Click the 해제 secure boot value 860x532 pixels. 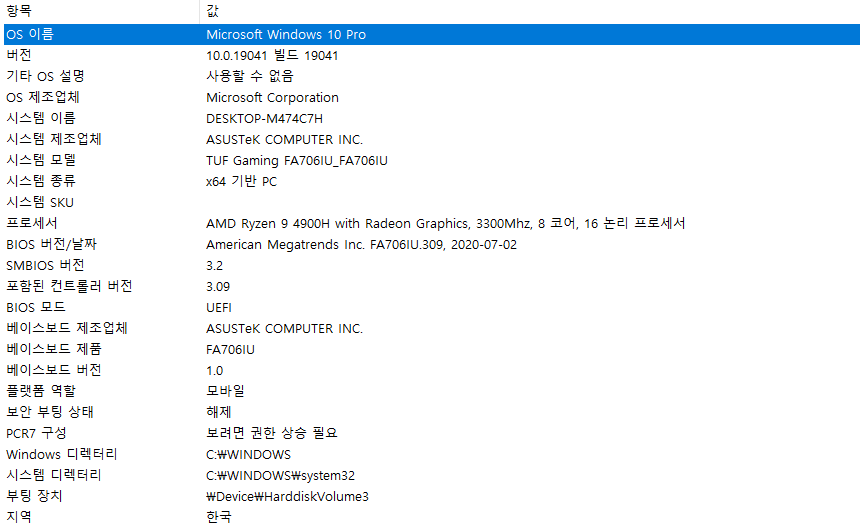pyautogui.click(x=219, y=412)
